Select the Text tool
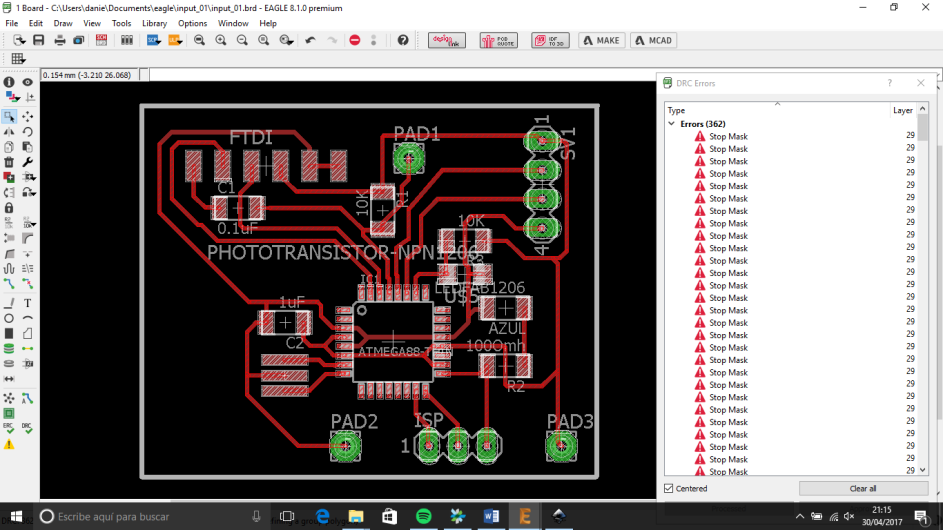Viewport: 943px width, 530px height. [28, 303]
